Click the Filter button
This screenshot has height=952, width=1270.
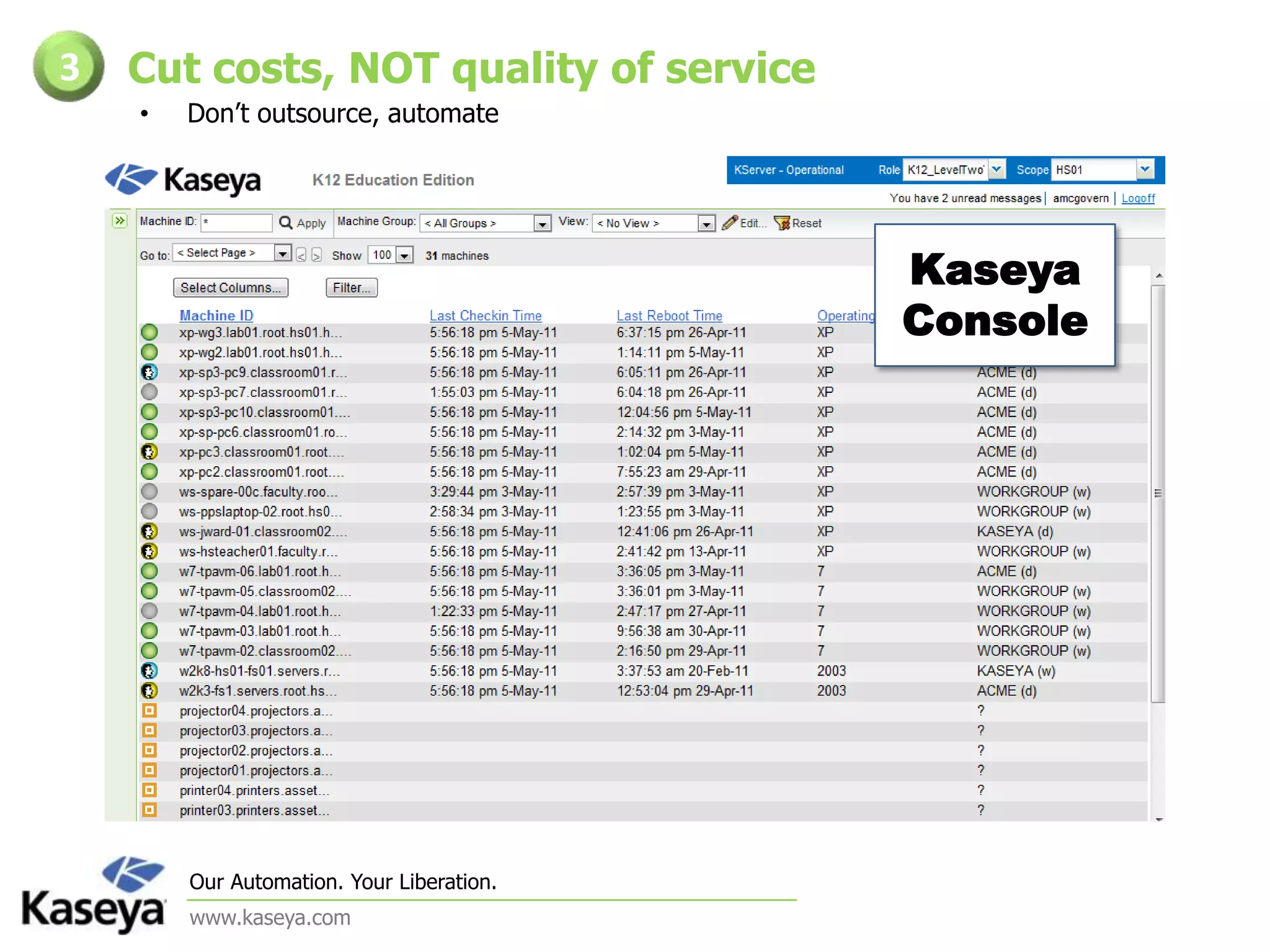coord(352,288)
